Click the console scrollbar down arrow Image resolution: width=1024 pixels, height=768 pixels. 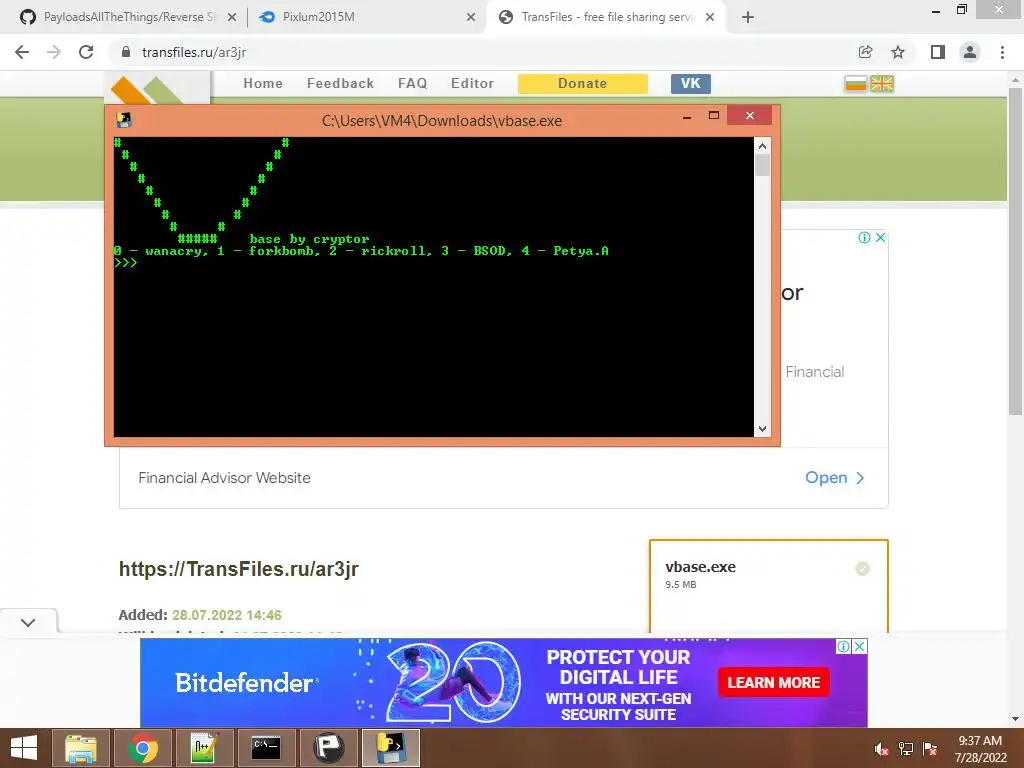[x=762, y=429]
